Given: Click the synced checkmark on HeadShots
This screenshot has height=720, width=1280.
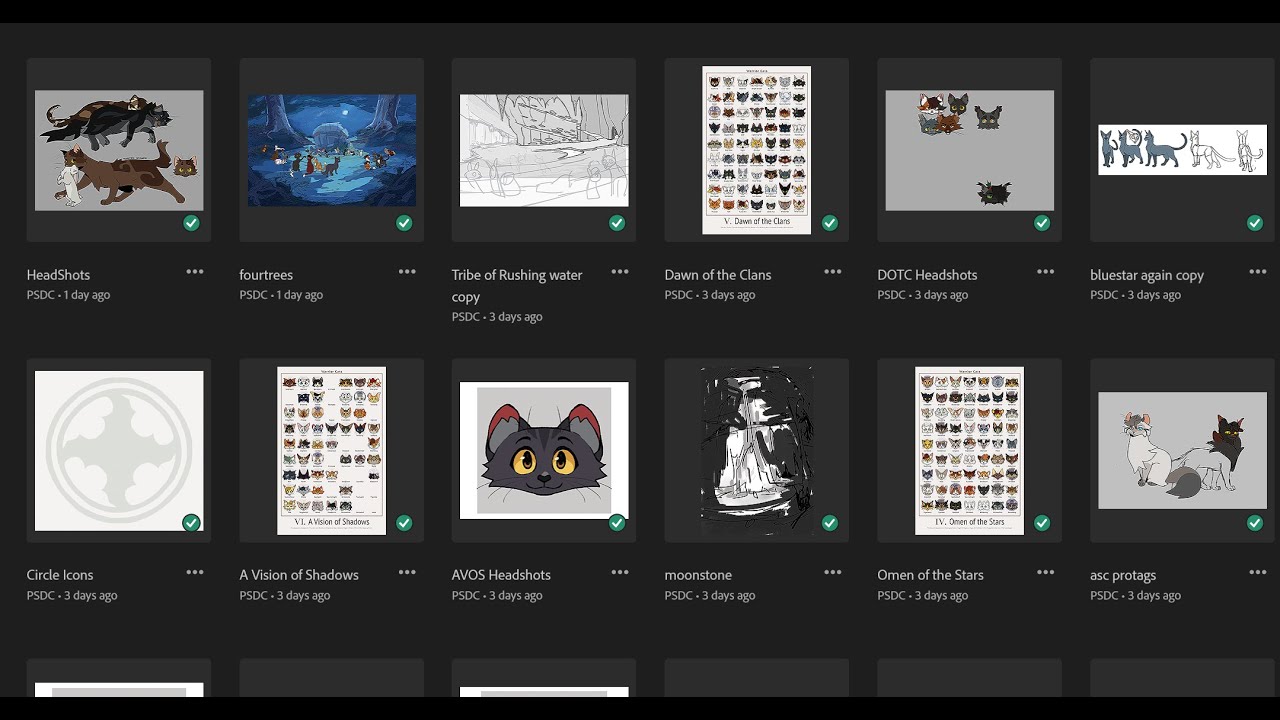Looking at the screenshot, I should tap(191, 223).
